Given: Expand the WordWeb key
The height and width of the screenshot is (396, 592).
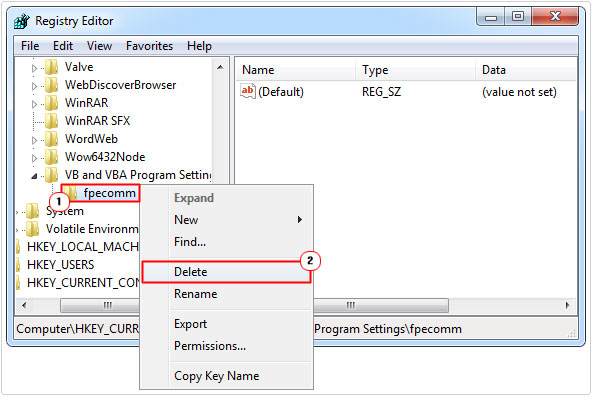Looking at the screenshot, I should pos(34,140).
